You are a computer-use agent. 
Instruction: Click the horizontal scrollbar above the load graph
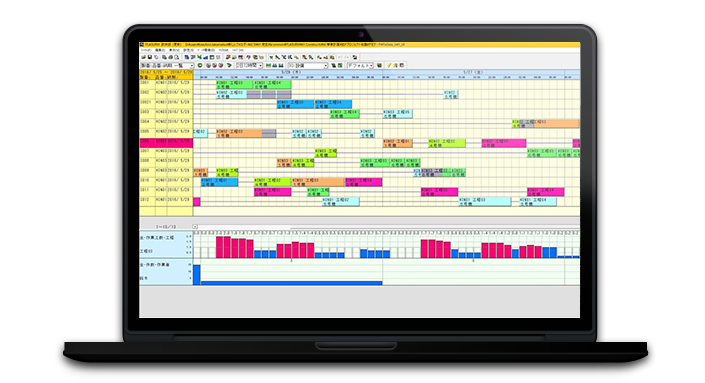click(x=389, y=227)
